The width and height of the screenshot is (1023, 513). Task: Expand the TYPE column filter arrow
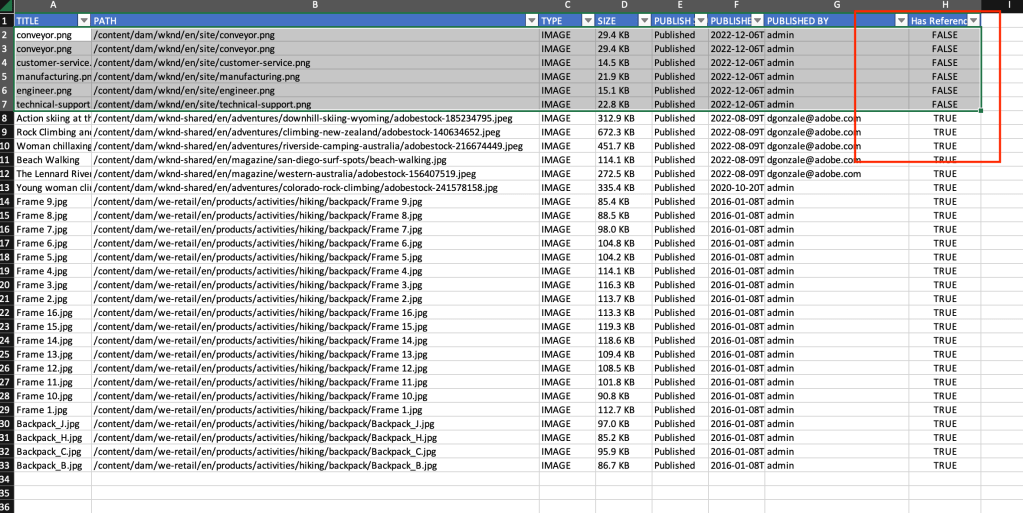click(x=587, y=21)
